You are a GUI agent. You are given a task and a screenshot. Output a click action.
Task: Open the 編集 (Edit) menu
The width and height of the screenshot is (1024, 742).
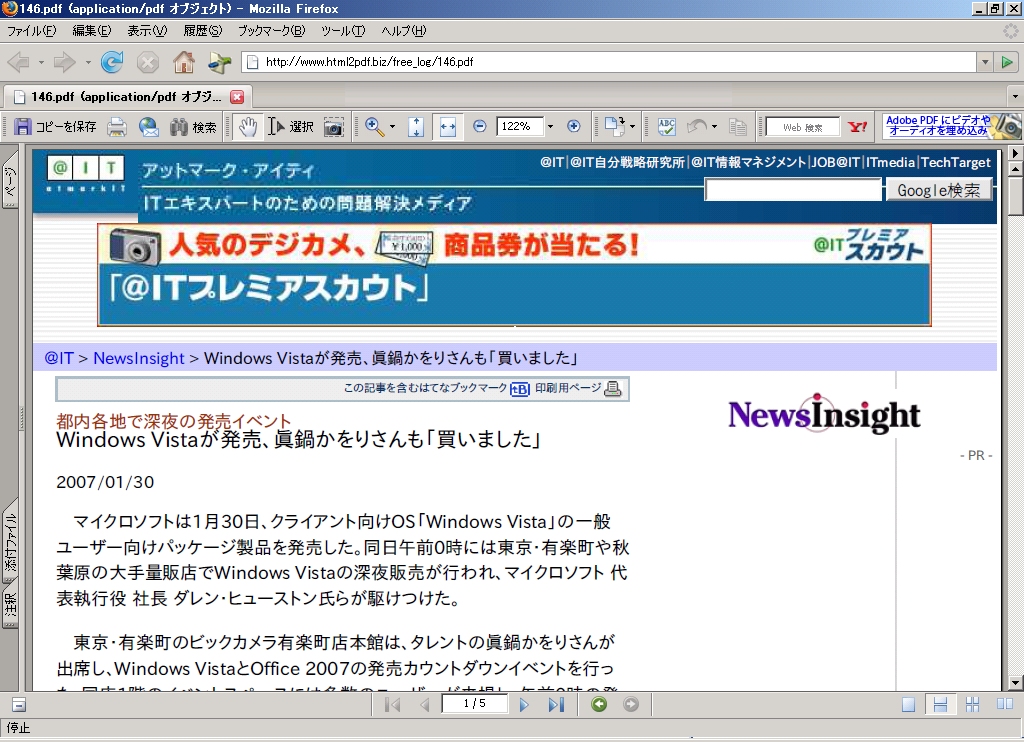tap(91, 31)
